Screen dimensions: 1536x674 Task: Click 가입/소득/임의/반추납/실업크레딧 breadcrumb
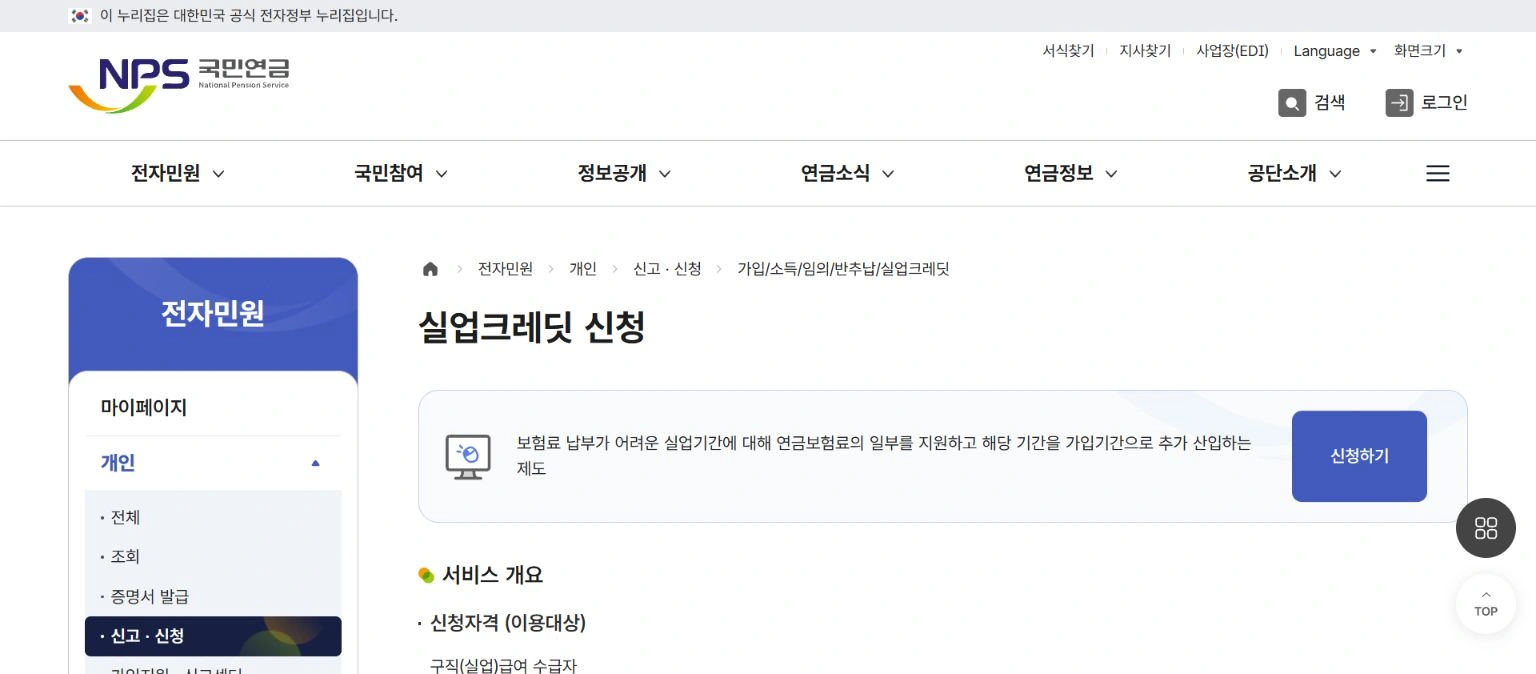click(843, 269)
